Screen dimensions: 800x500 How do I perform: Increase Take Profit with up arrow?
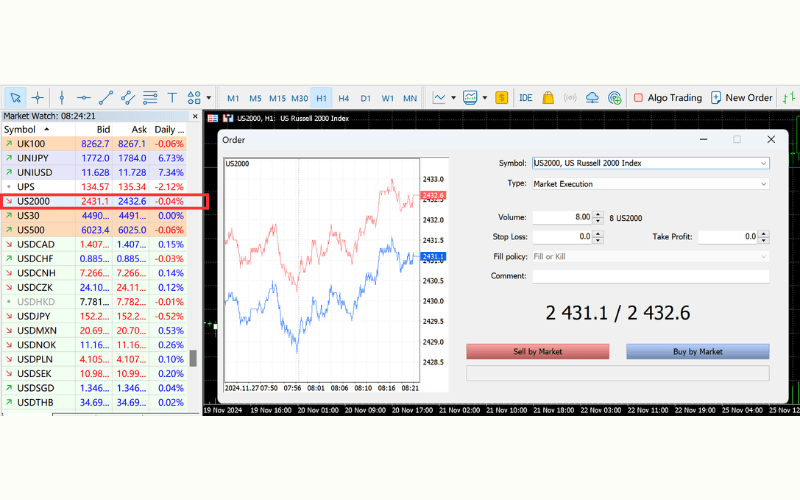click(x=764, y=234)
